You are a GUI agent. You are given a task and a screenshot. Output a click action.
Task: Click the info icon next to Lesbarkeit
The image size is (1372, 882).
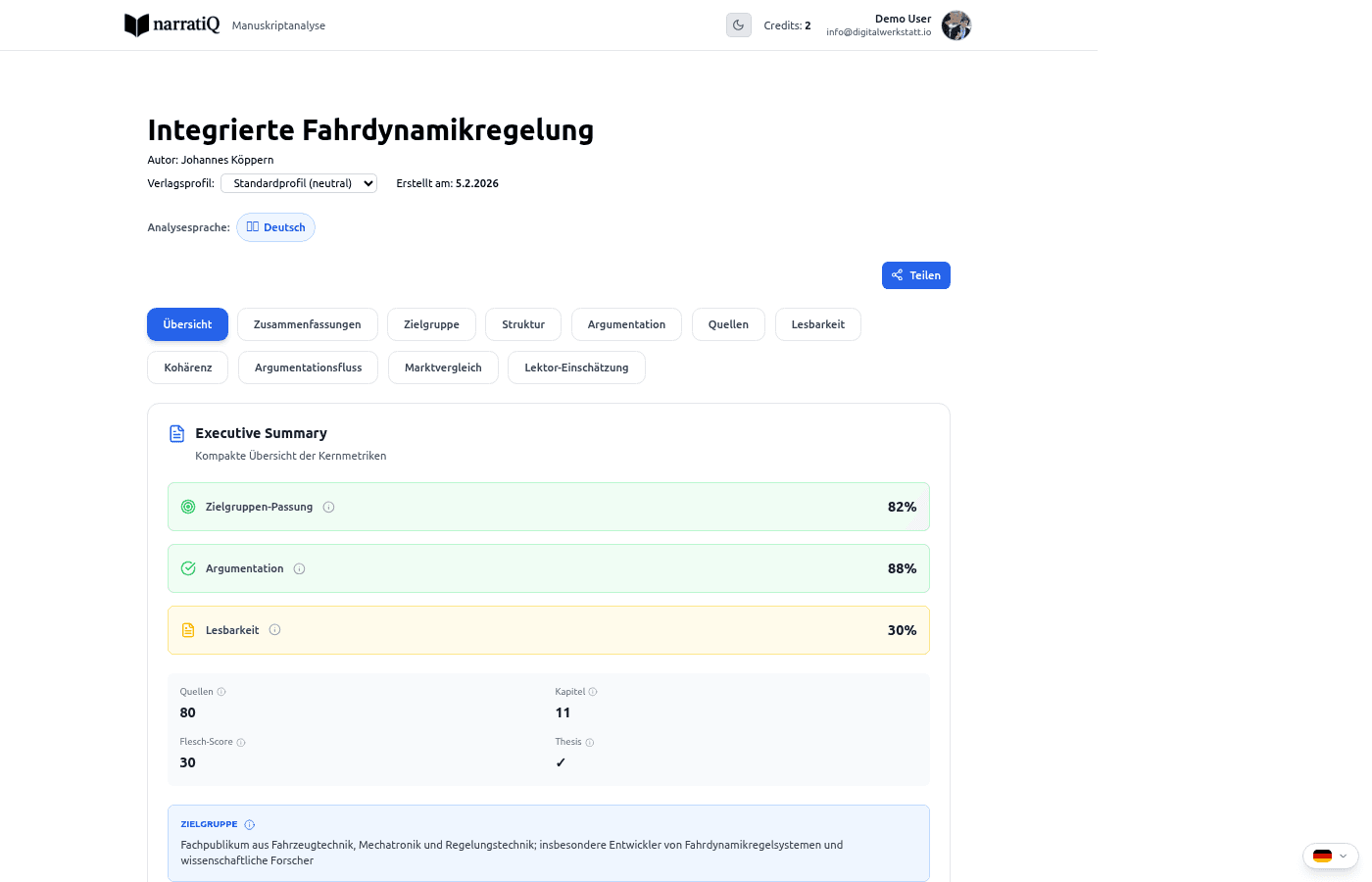coord(275,630)
